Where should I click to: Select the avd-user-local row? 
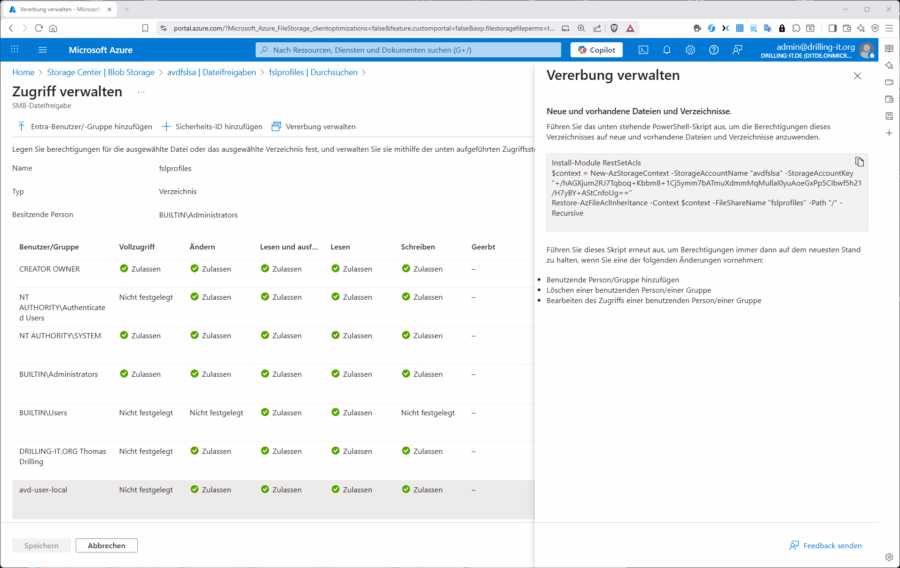pos(56,490)
